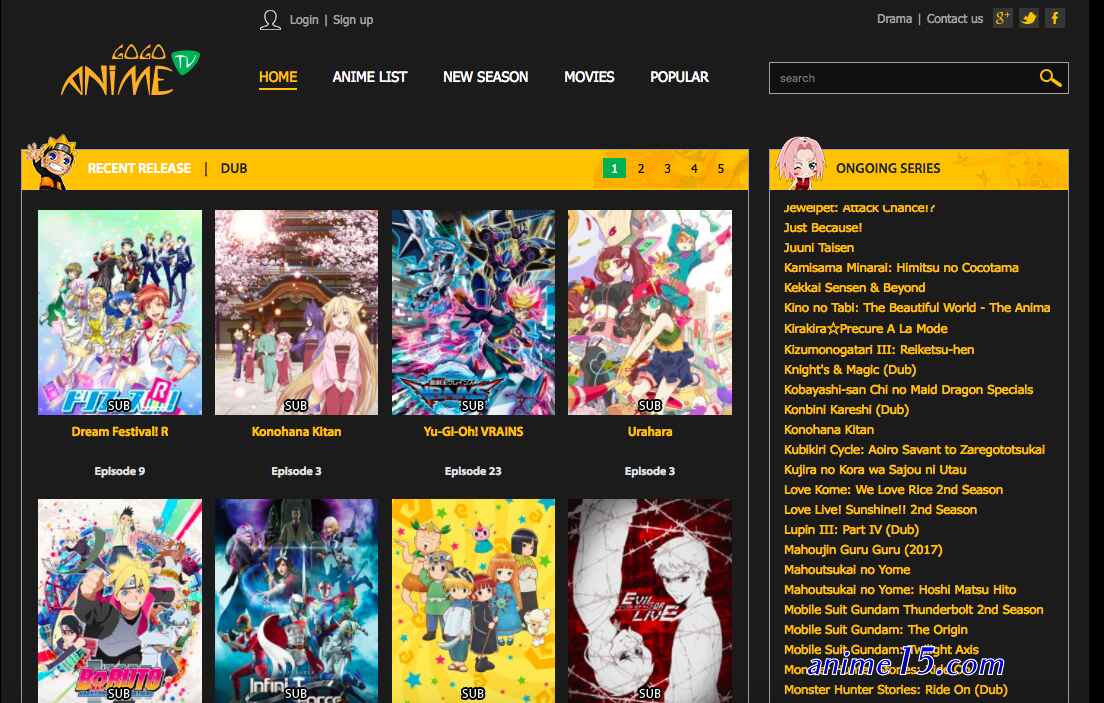Click the Login link

(304, 20)
